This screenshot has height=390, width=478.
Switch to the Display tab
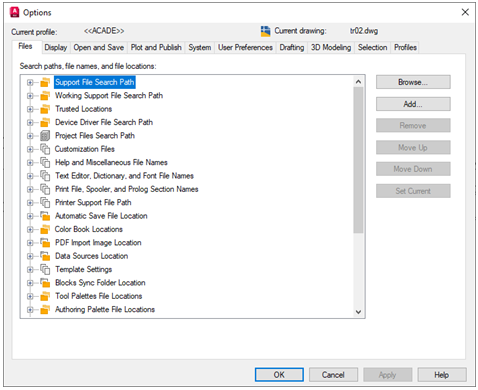coord(56,47)
